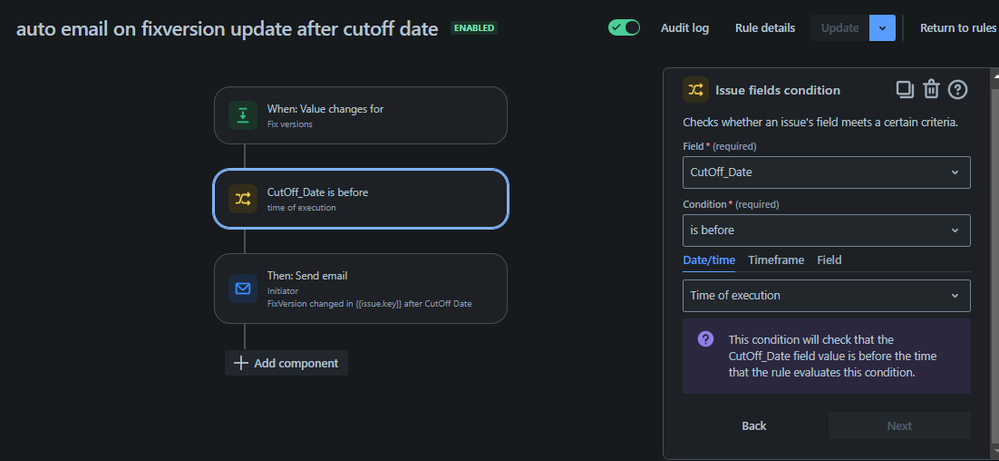
Task: Click the yellow shuffle condition icon in flow
Action: [243, 199]
